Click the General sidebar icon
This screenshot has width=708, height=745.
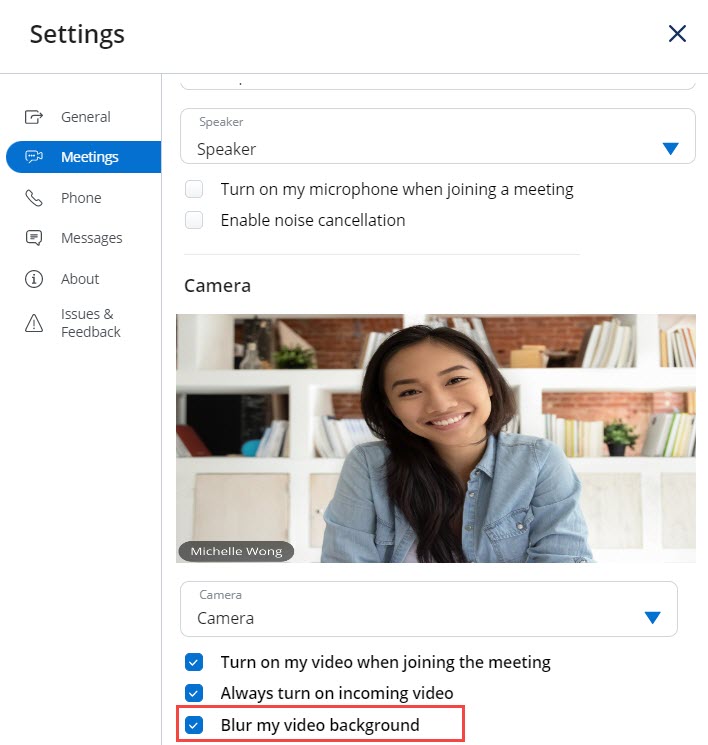pyautogui.click(x=34, y=117)
